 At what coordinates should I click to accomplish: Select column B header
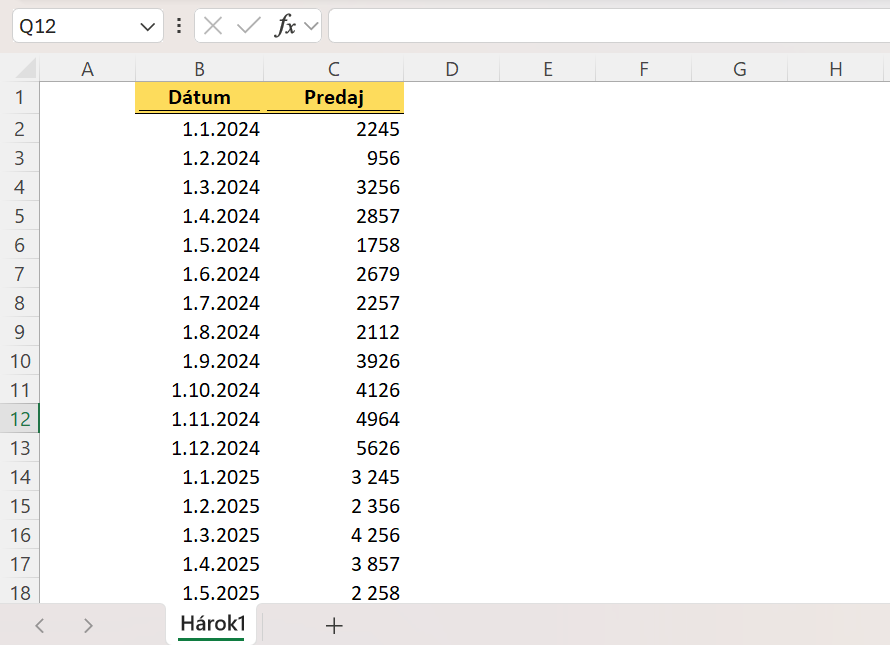[199, 68]
